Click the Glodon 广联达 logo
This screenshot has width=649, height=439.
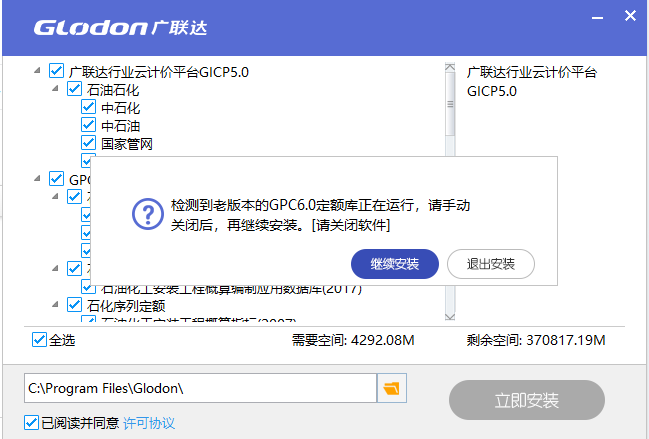120,28
